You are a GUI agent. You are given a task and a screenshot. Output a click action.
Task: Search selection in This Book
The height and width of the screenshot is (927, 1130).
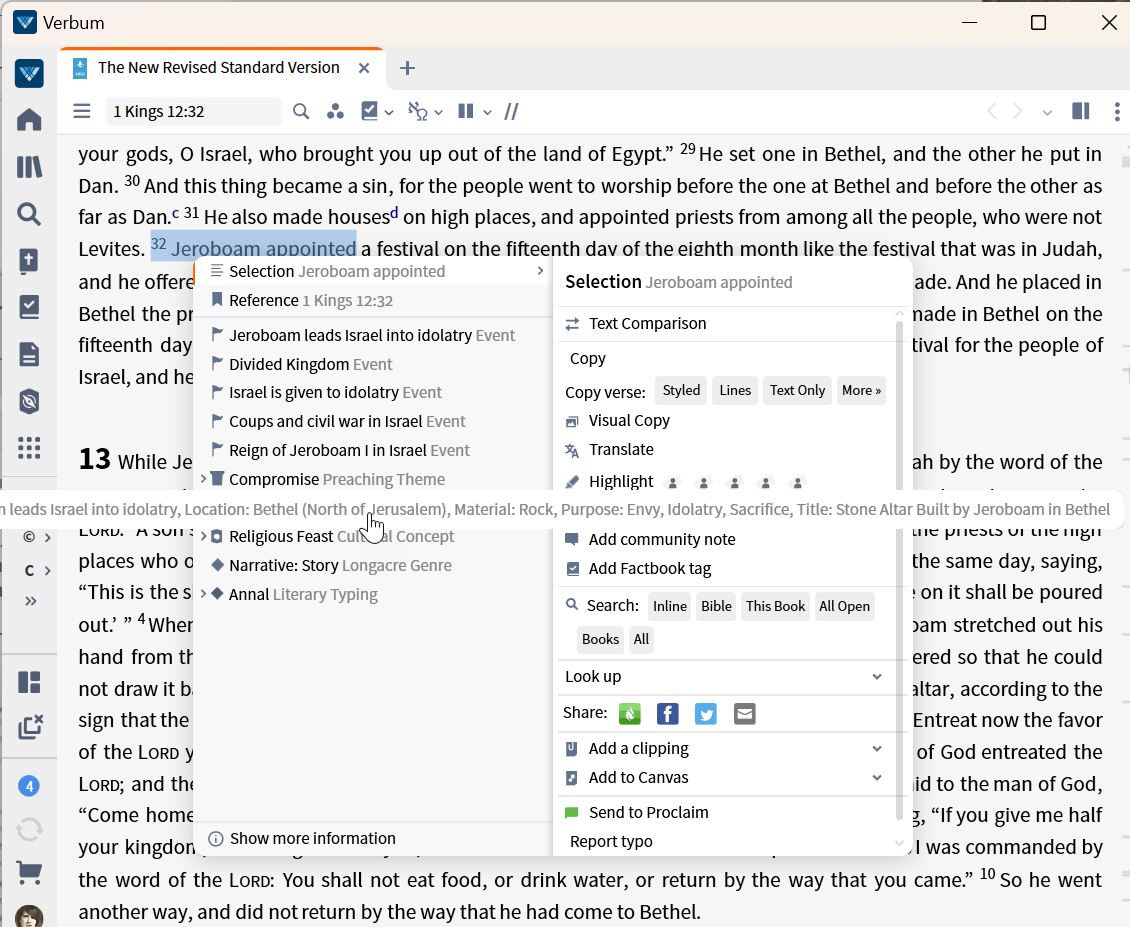pos(775,606)
